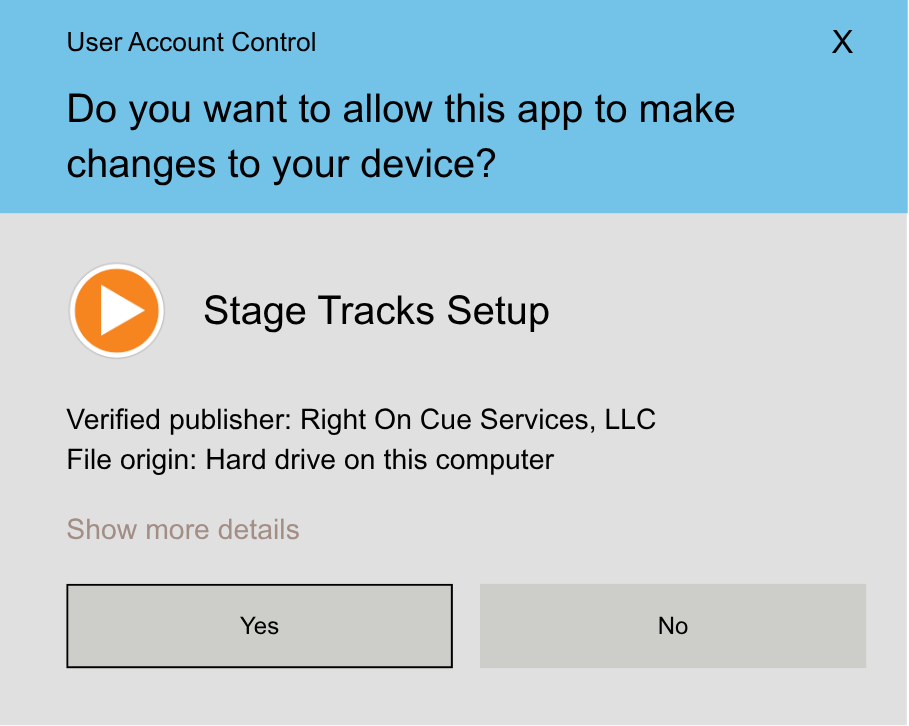
Task: Click the word Setup in the app name
Action: pyautogui.click(x=498, y=311)
